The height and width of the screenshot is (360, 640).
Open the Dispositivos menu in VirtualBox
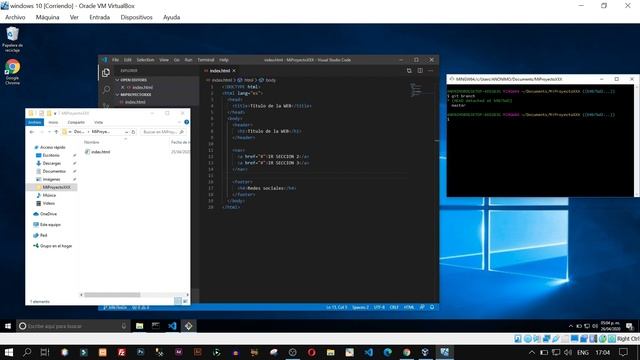(136, 17)
